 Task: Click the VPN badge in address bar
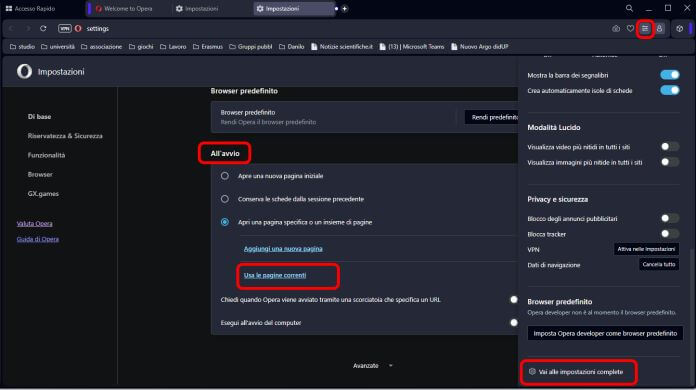[x=65, y=28]
